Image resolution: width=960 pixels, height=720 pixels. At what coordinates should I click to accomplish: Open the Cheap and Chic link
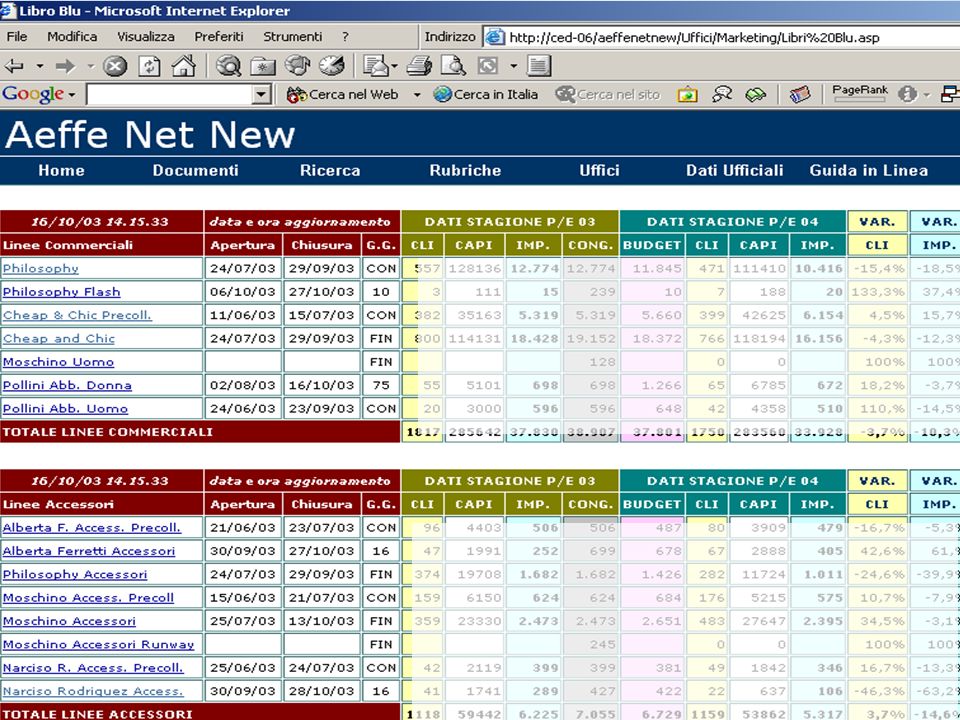59,338
